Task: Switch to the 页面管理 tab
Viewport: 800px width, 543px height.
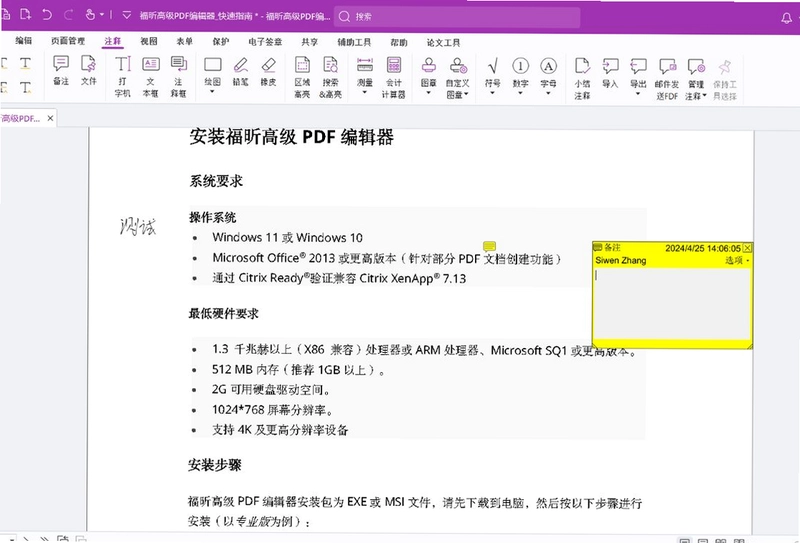Action: coord(68,41)
